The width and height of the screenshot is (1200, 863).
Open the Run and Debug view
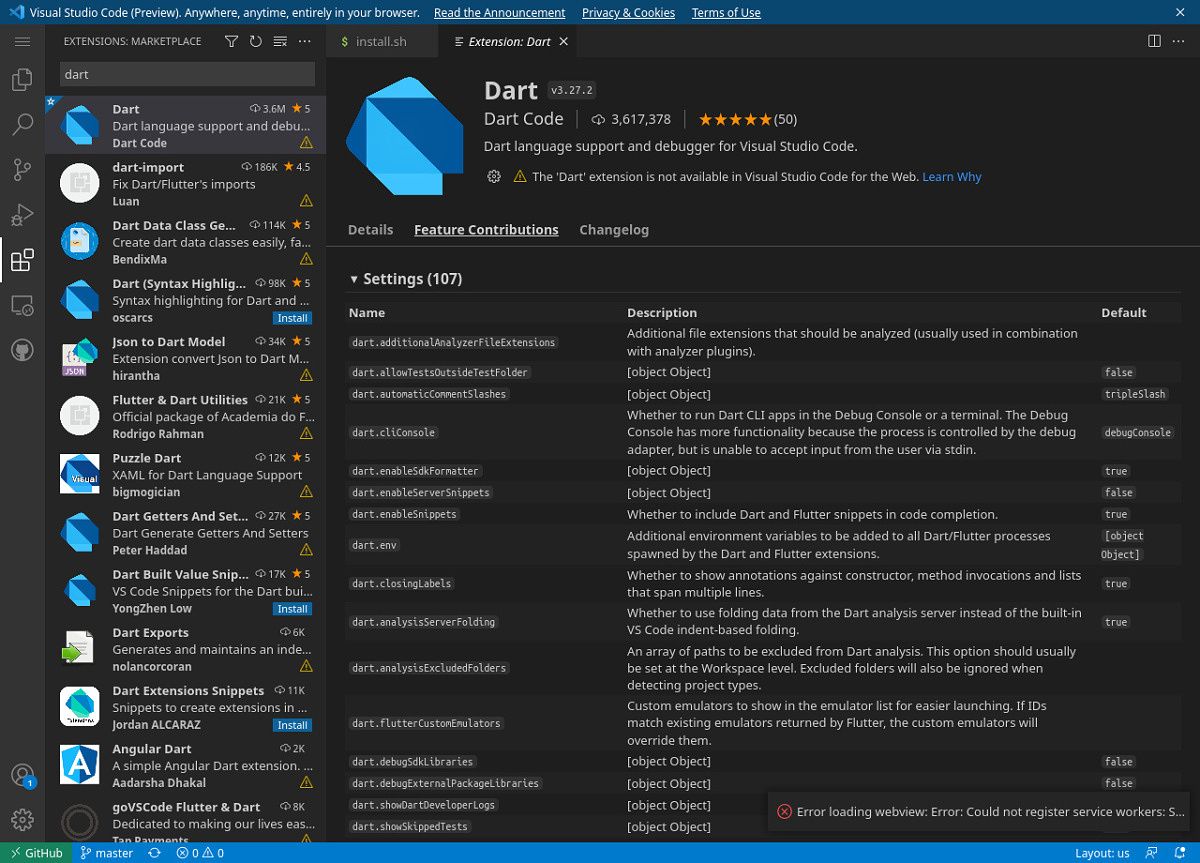pyautogui.click(x=22, y=215)
